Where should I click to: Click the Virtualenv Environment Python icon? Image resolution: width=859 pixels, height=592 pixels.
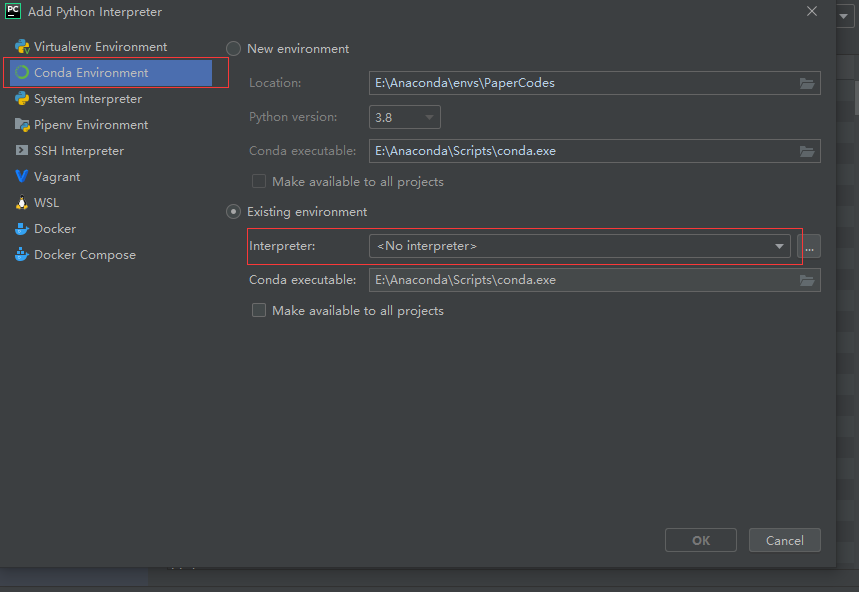(22, 47)
